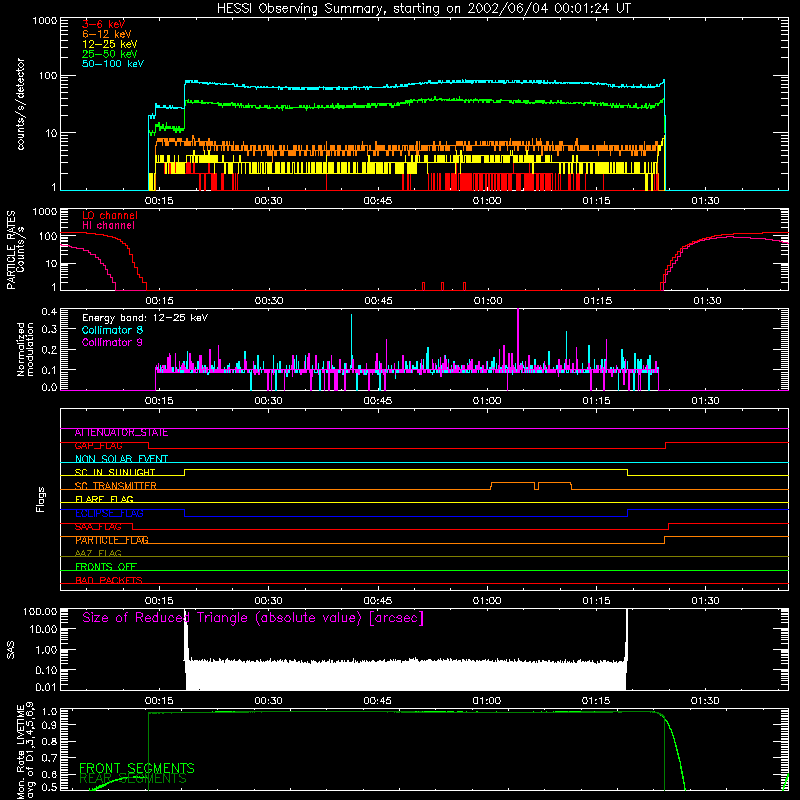This screenshot has width=800, height=800.
Task: Click the AAZ_FLAG label
Action: 98,554
